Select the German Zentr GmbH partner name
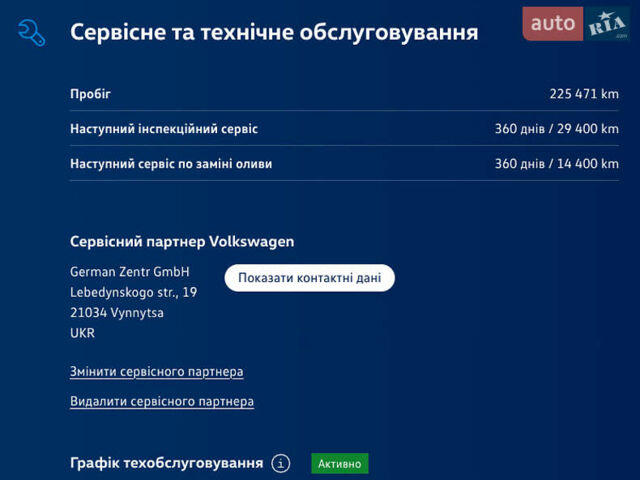The height and width of the screenshot is (480, 640). [129, 272]
